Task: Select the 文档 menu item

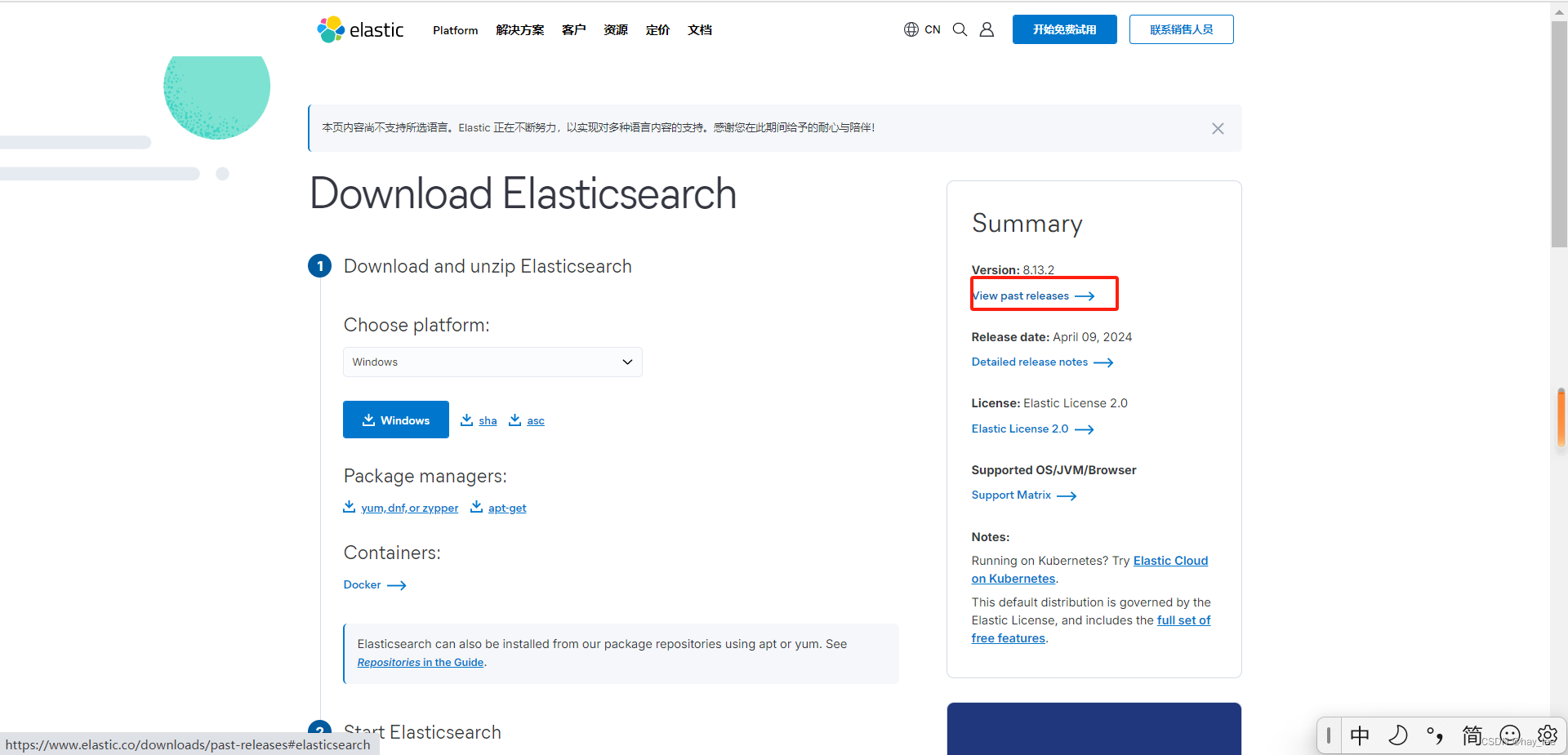Action: pyautogui.click(x=699, y=30)
